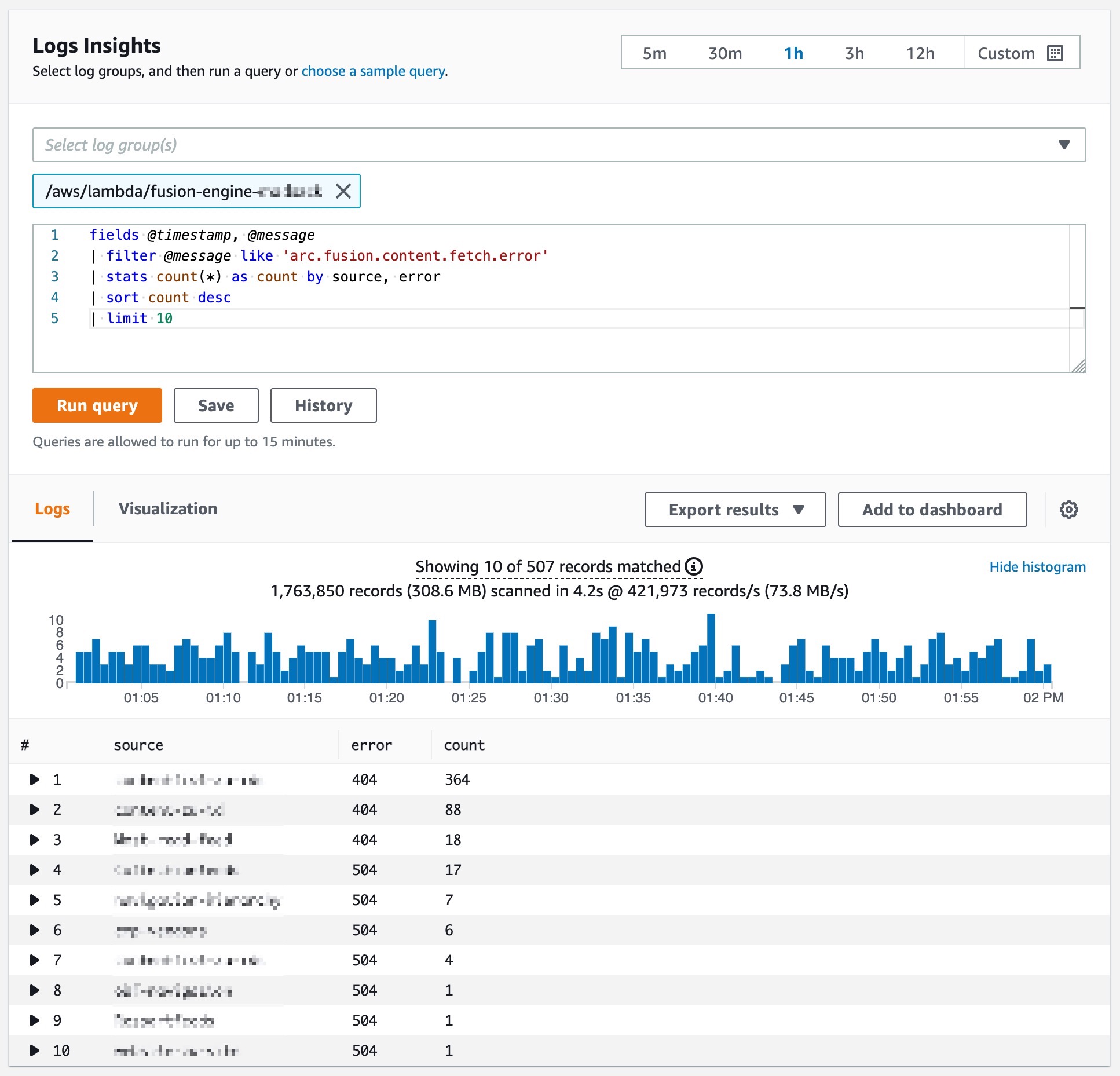Save the current query
The height and width of the screenshot is (1076, 1120).
[216, 405]
